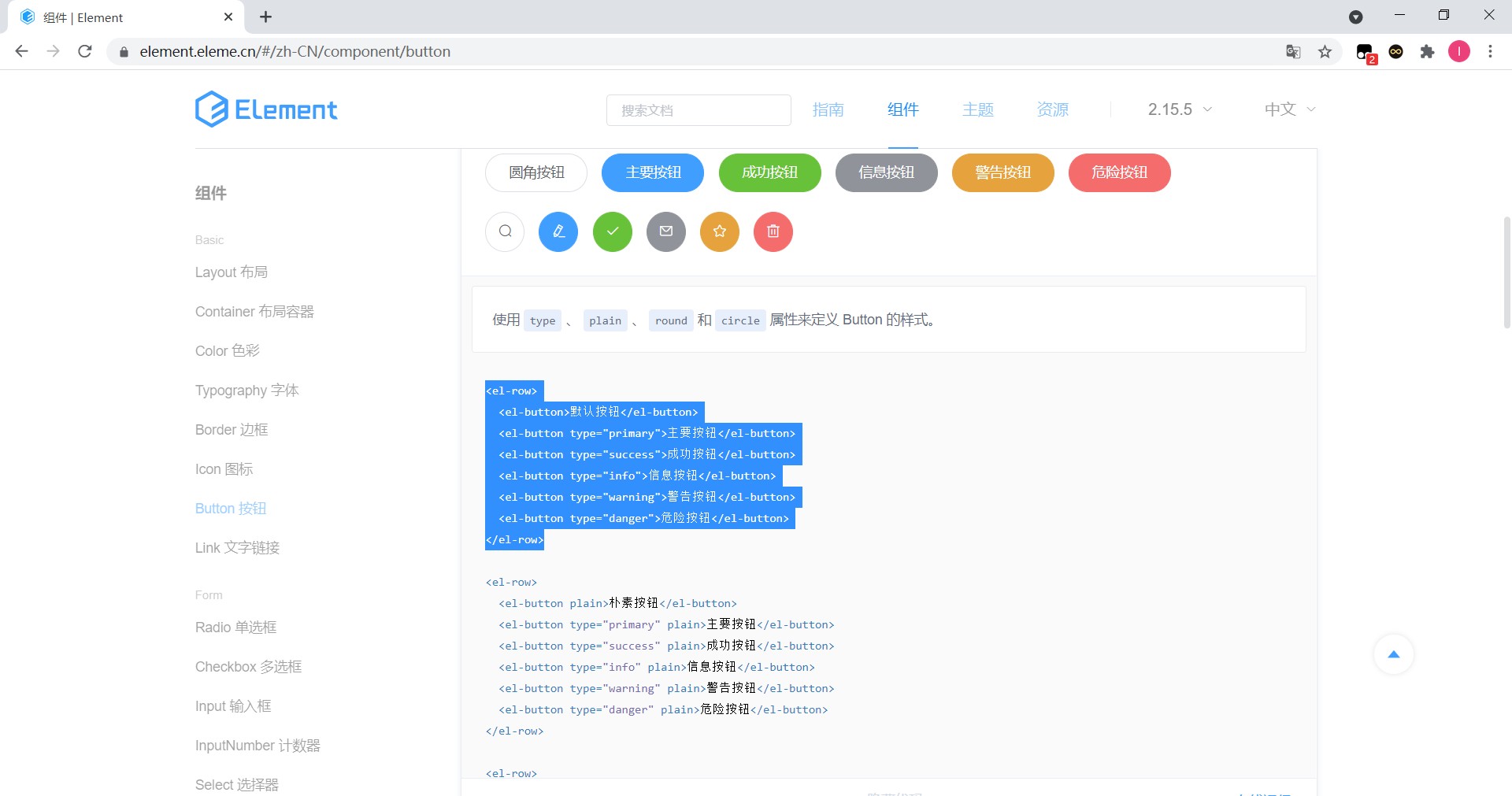Select Button 按钮 in the sidebar
Screen dimensions: 1512x796
231,509
